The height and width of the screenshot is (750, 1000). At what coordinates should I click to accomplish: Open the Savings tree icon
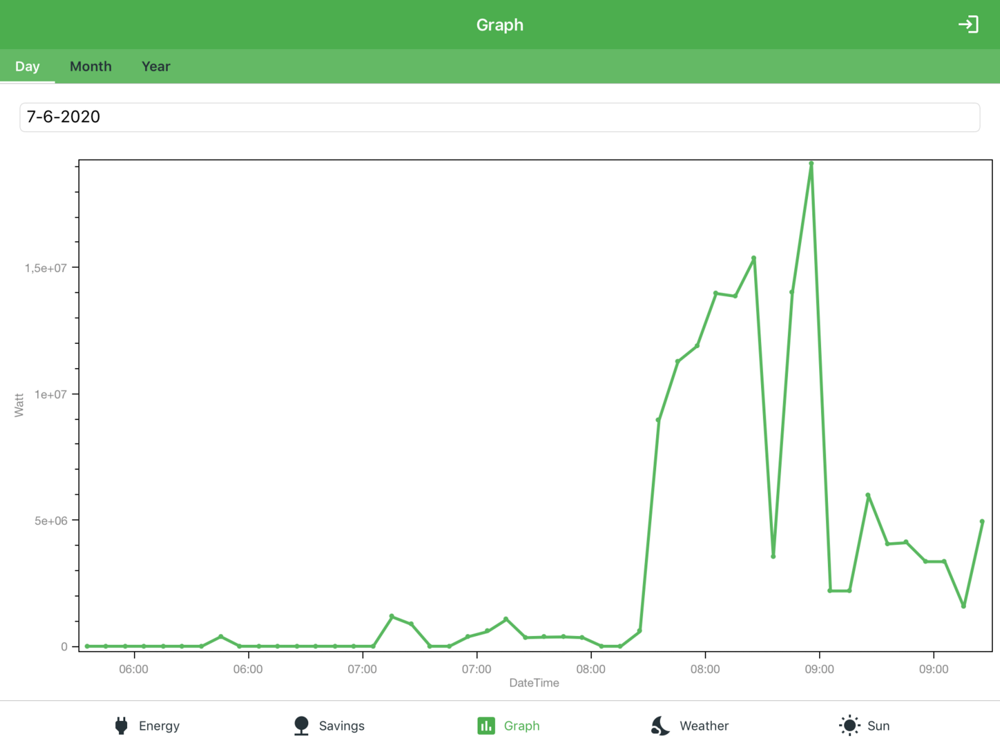click(x=301, y=725)
